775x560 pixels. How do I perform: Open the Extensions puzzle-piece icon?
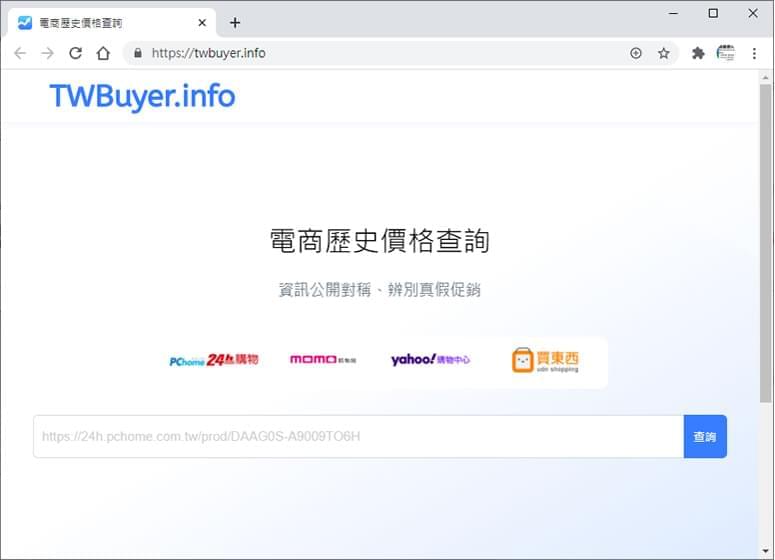click(x=698, y=53)
